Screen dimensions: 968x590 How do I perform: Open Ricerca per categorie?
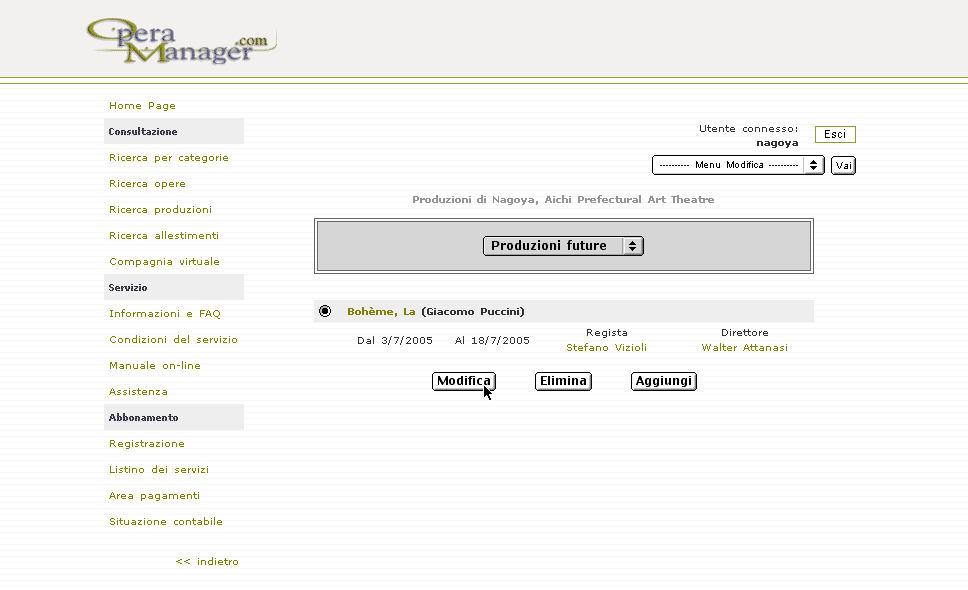169,158
